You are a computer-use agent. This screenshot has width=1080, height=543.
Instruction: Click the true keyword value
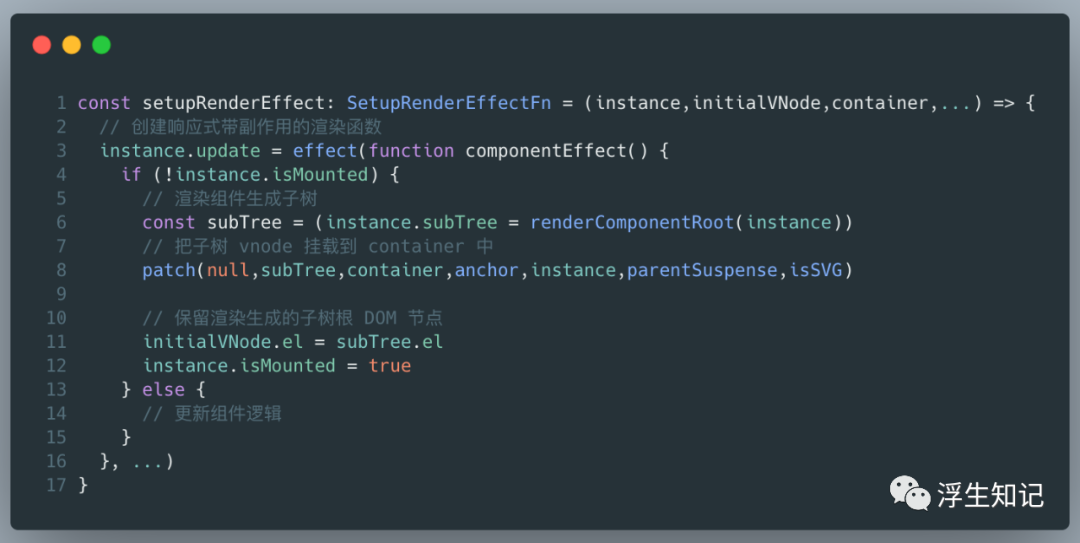[389, 365]
